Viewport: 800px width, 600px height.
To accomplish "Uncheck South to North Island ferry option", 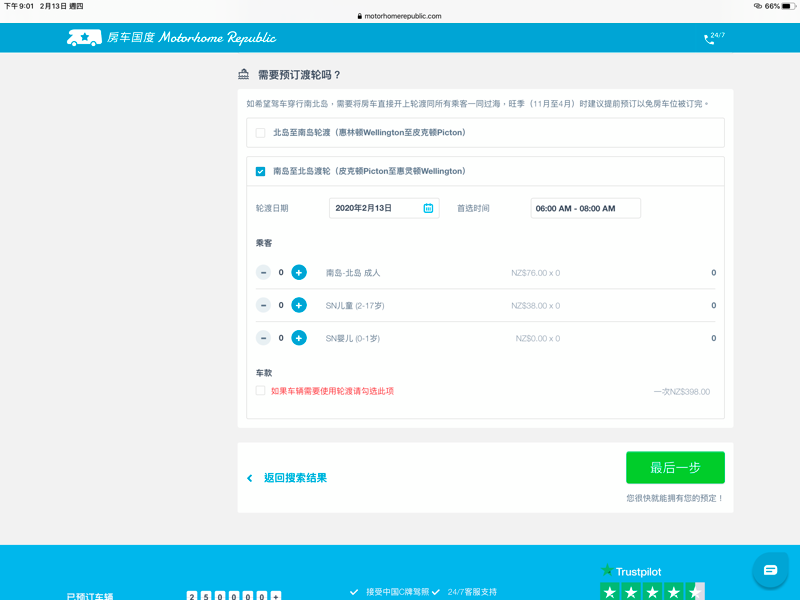I will [260, 171].
